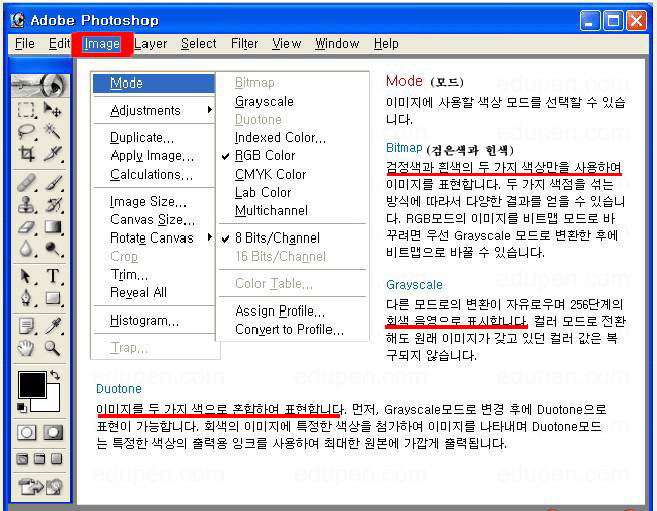Switch to Standard editing mode

click(x=27, y=433)
